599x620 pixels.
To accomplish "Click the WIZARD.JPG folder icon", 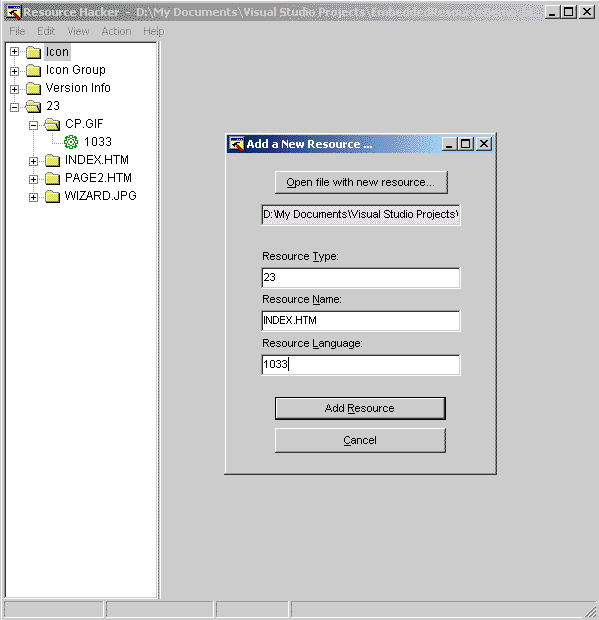I will 52,196.
